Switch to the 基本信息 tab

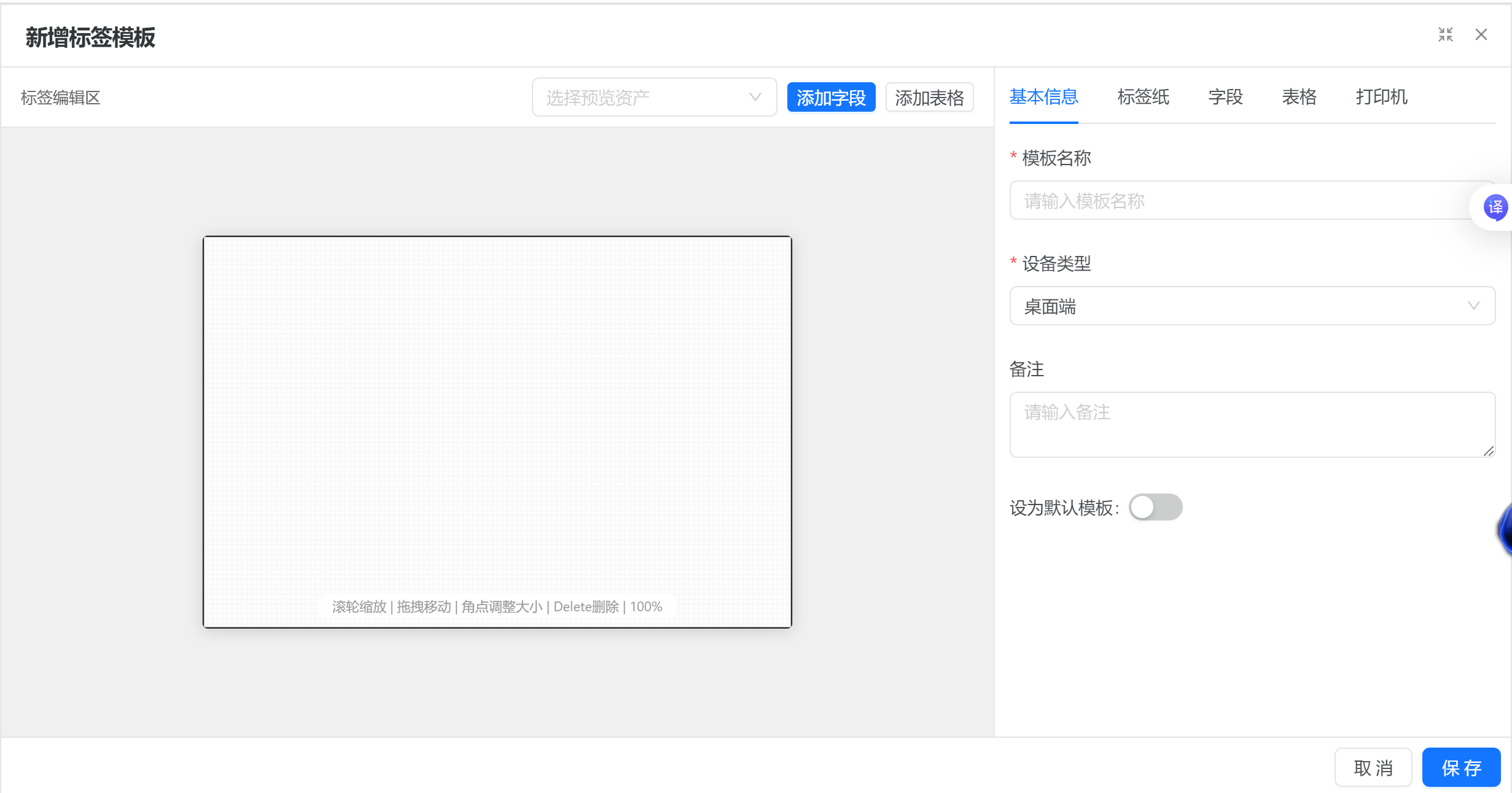(1043, 97)
